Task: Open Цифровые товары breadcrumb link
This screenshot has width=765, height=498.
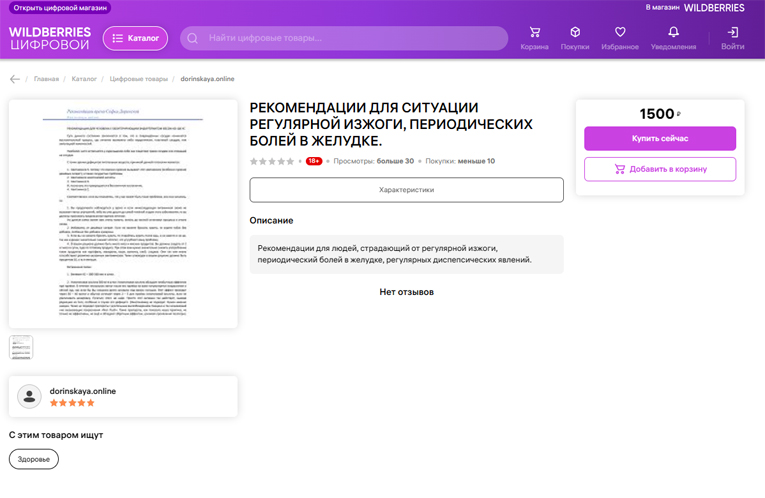Action: [x=139, y=79]
